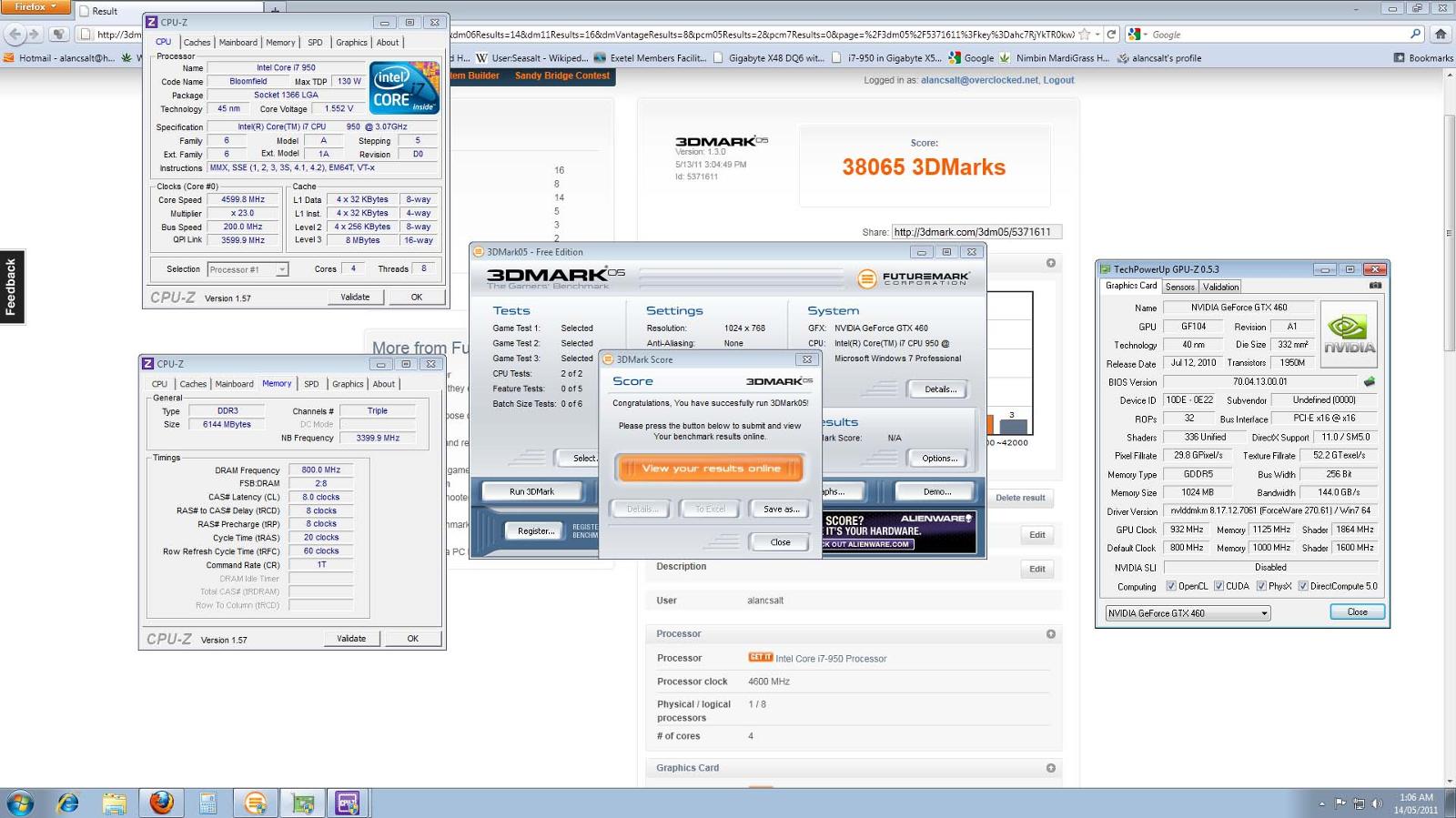Collapse the Processor section on results page

(x=1050, y=634)
